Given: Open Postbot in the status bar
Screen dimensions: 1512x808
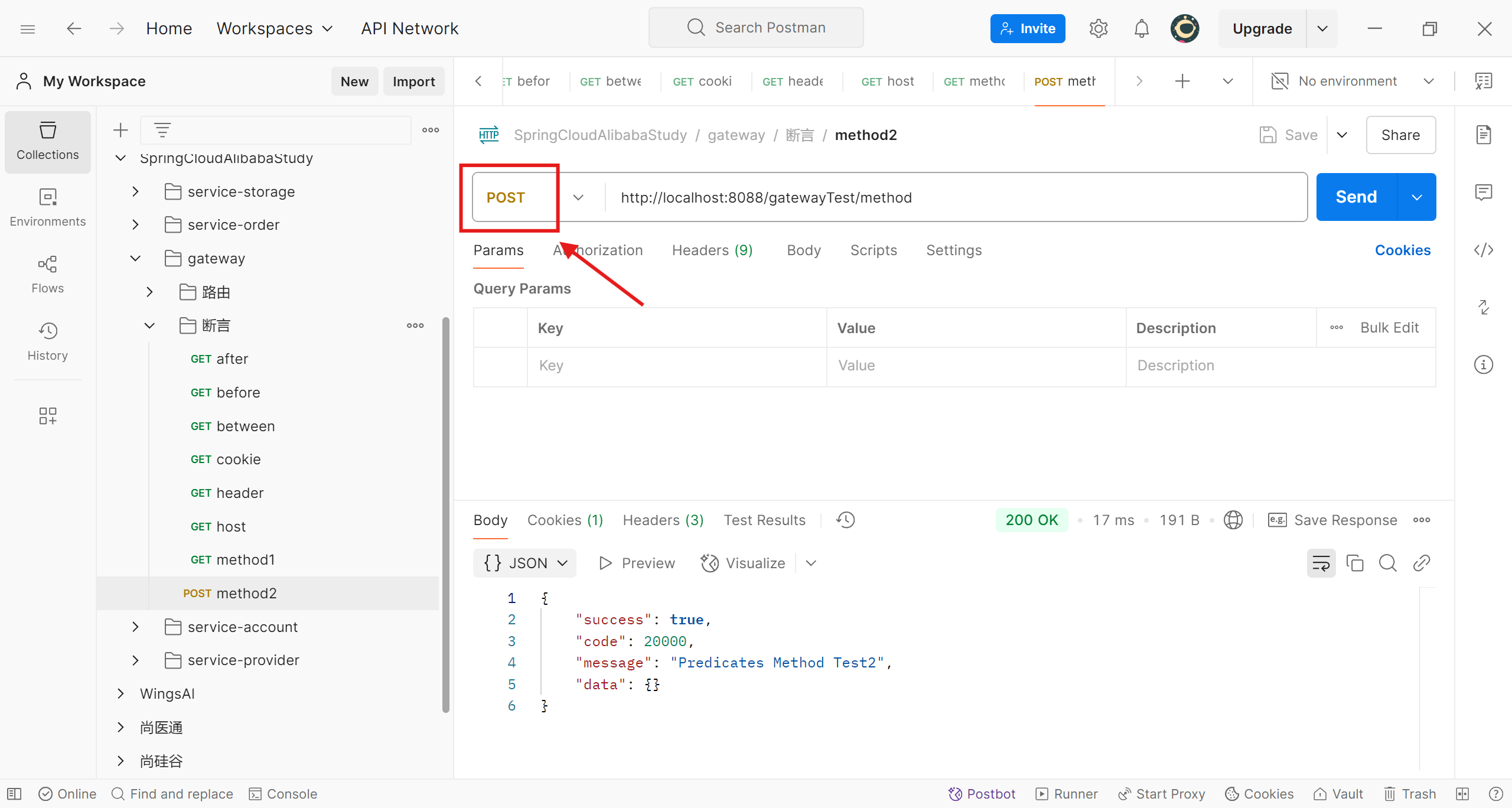Looking at the screenshot, I should [x=982, y=794].
